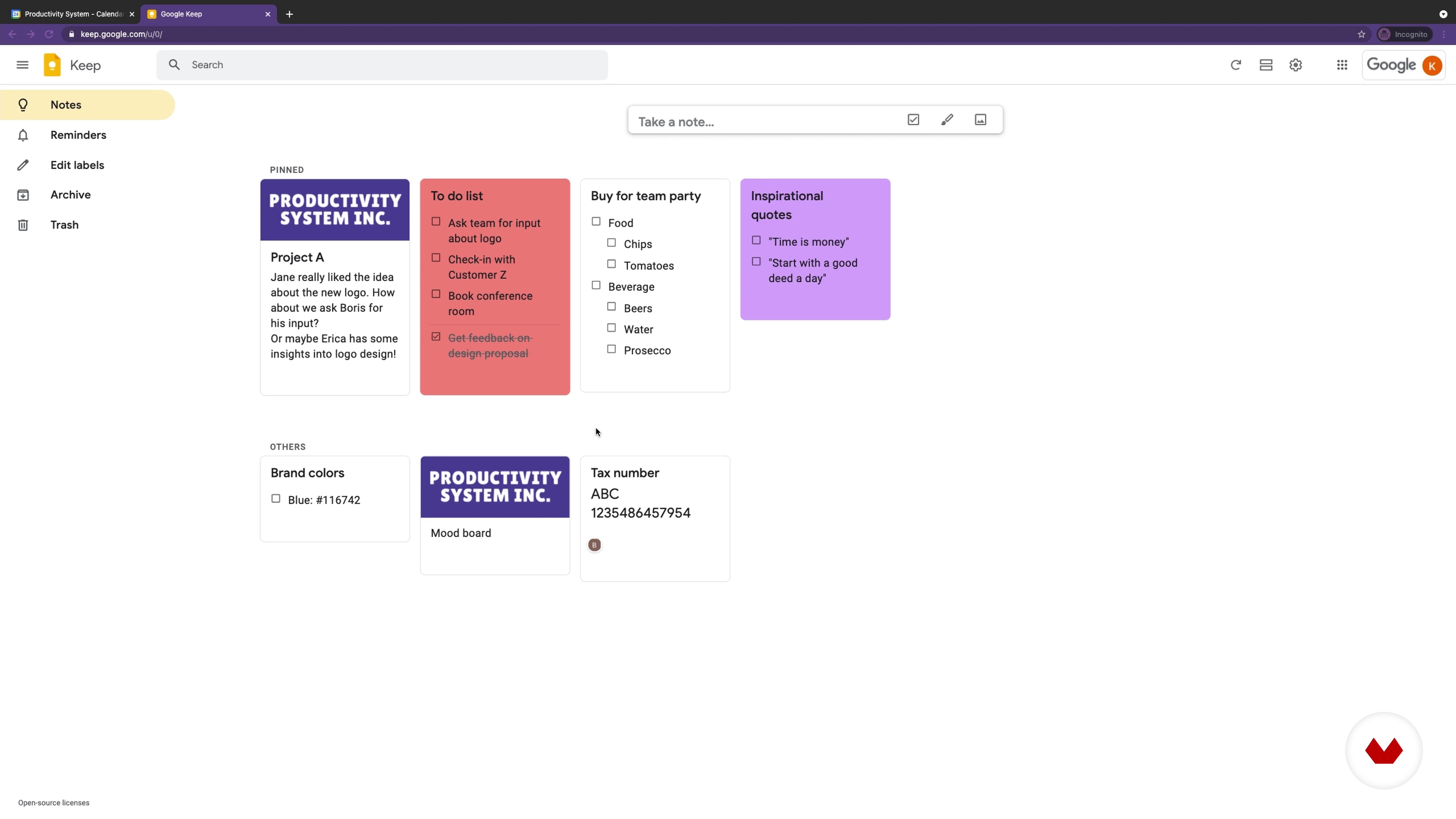Click the 'ABC 1235486457954' text

(640, 504)
